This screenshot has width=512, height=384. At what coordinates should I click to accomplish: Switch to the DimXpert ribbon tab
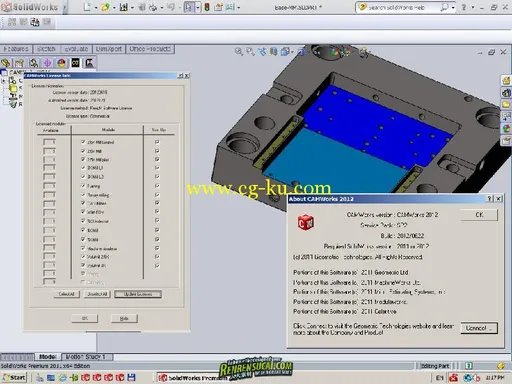tap(109, 49)
